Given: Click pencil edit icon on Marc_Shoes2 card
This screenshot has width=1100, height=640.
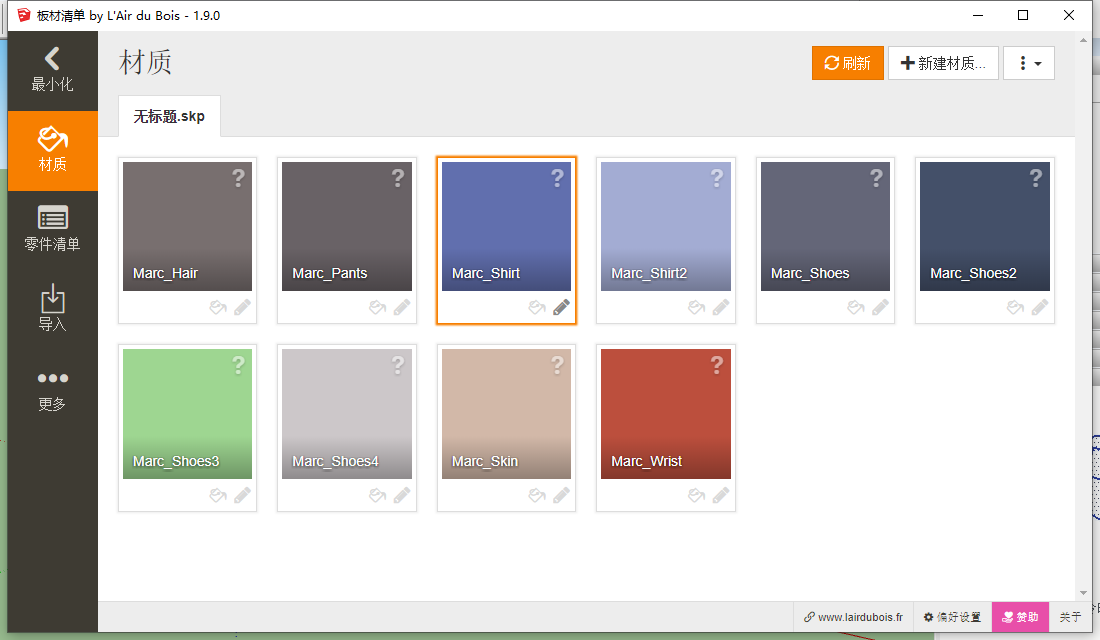Looking at the screenshot, I should point(1040,307).
